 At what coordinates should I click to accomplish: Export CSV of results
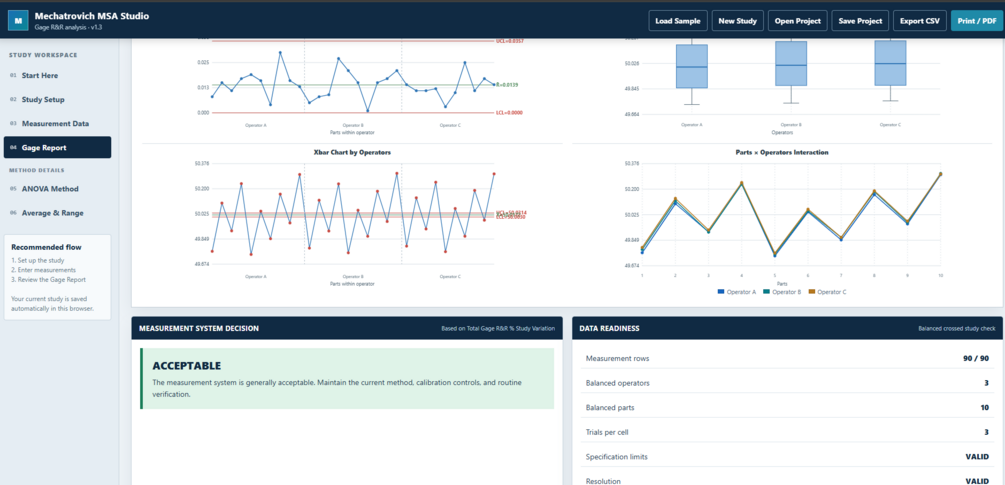click(x=920, y=21)
